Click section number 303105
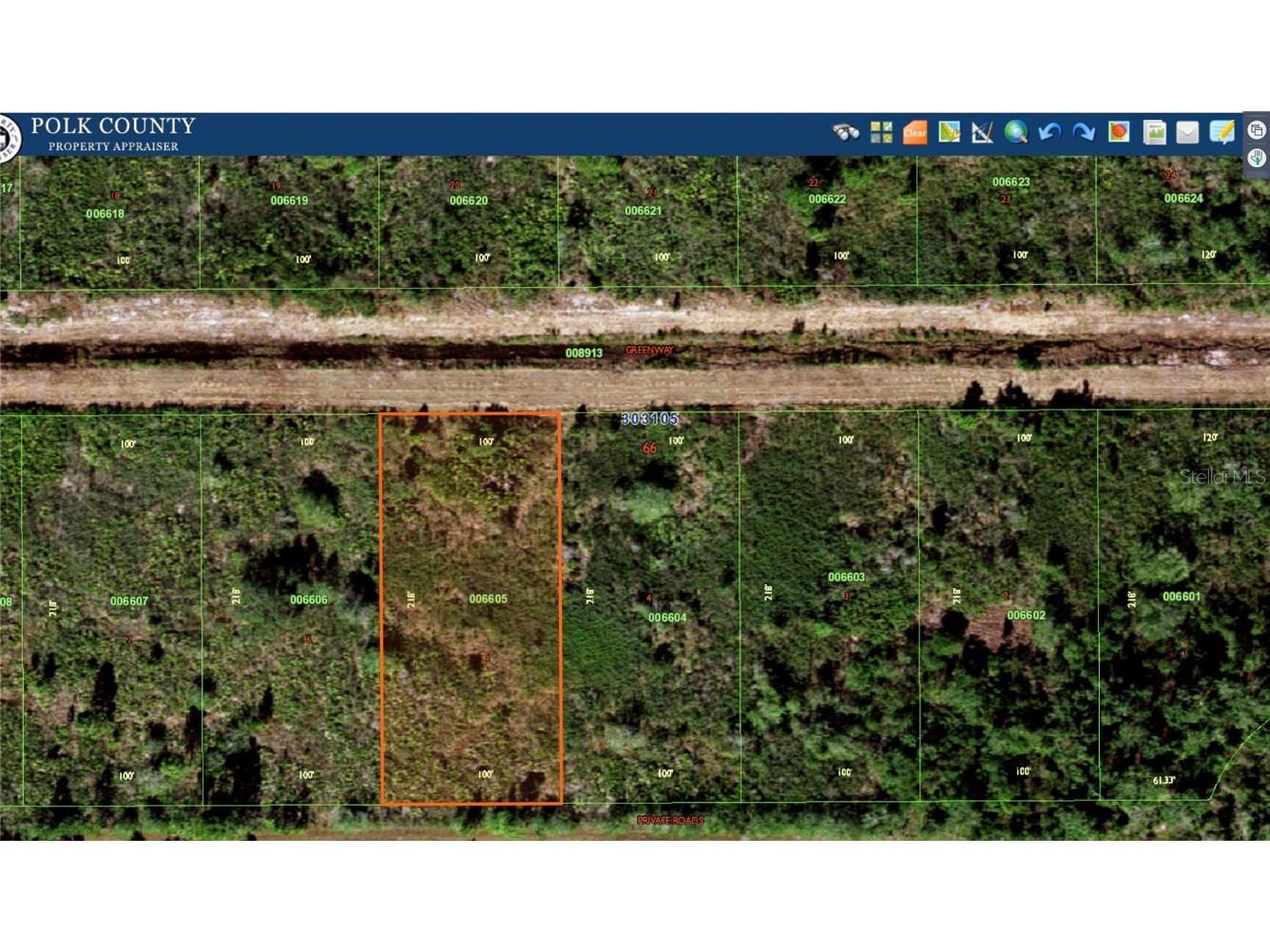Image resolution: width=1270 pixels, height=952 pixels. click(x=649, y=417)
